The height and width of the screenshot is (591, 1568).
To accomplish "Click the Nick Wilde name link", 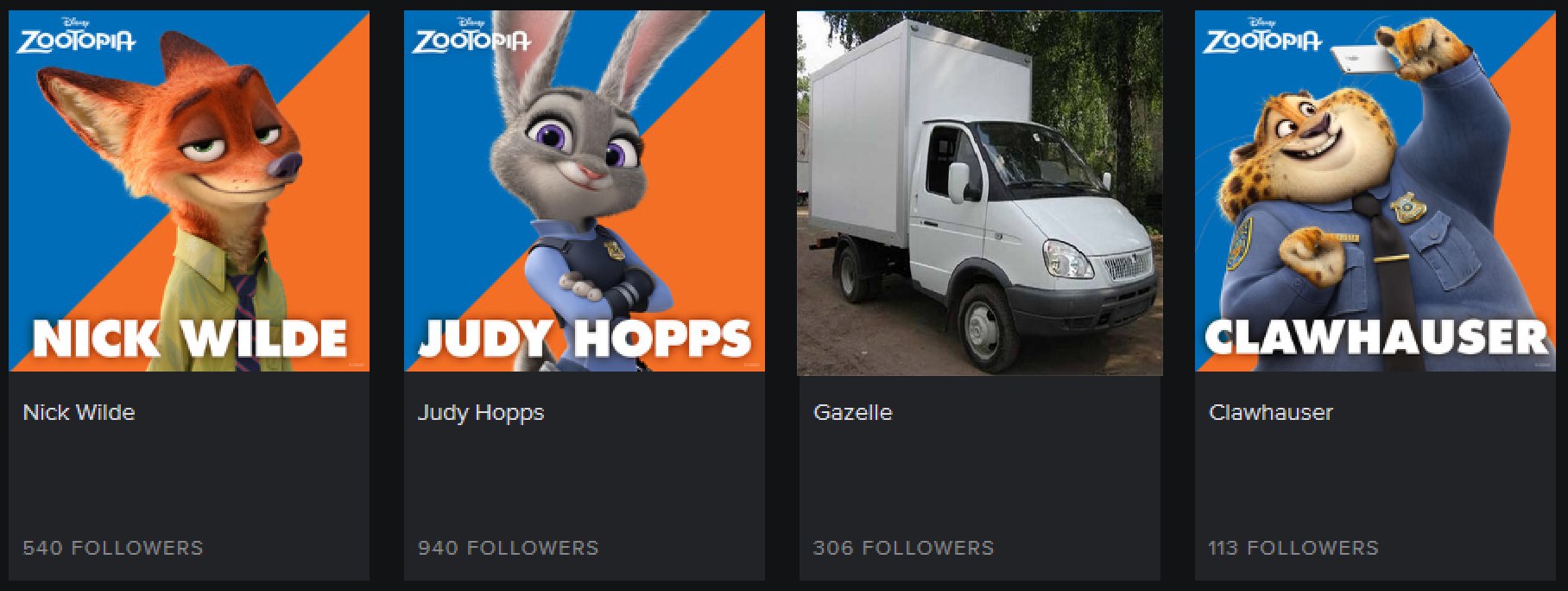I will (x=79, y=412).
